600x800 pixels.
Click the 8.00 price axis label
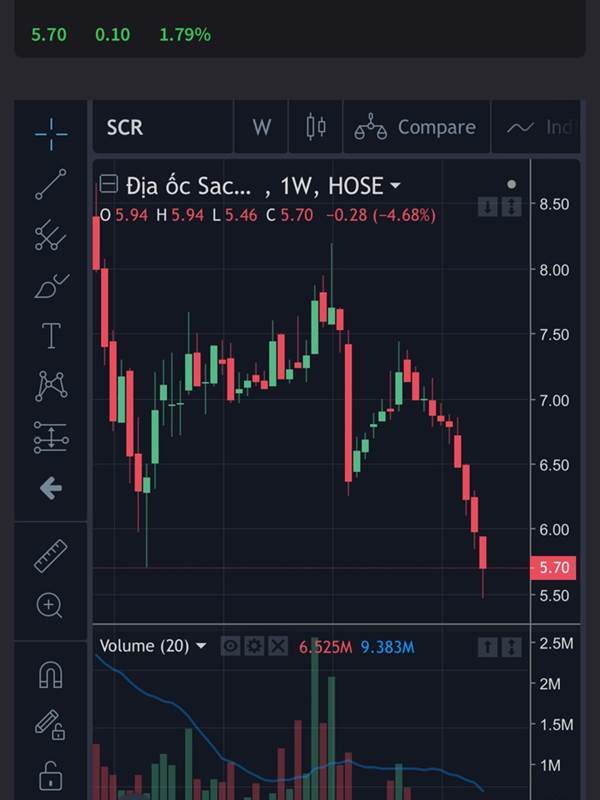tap(554, 270)
